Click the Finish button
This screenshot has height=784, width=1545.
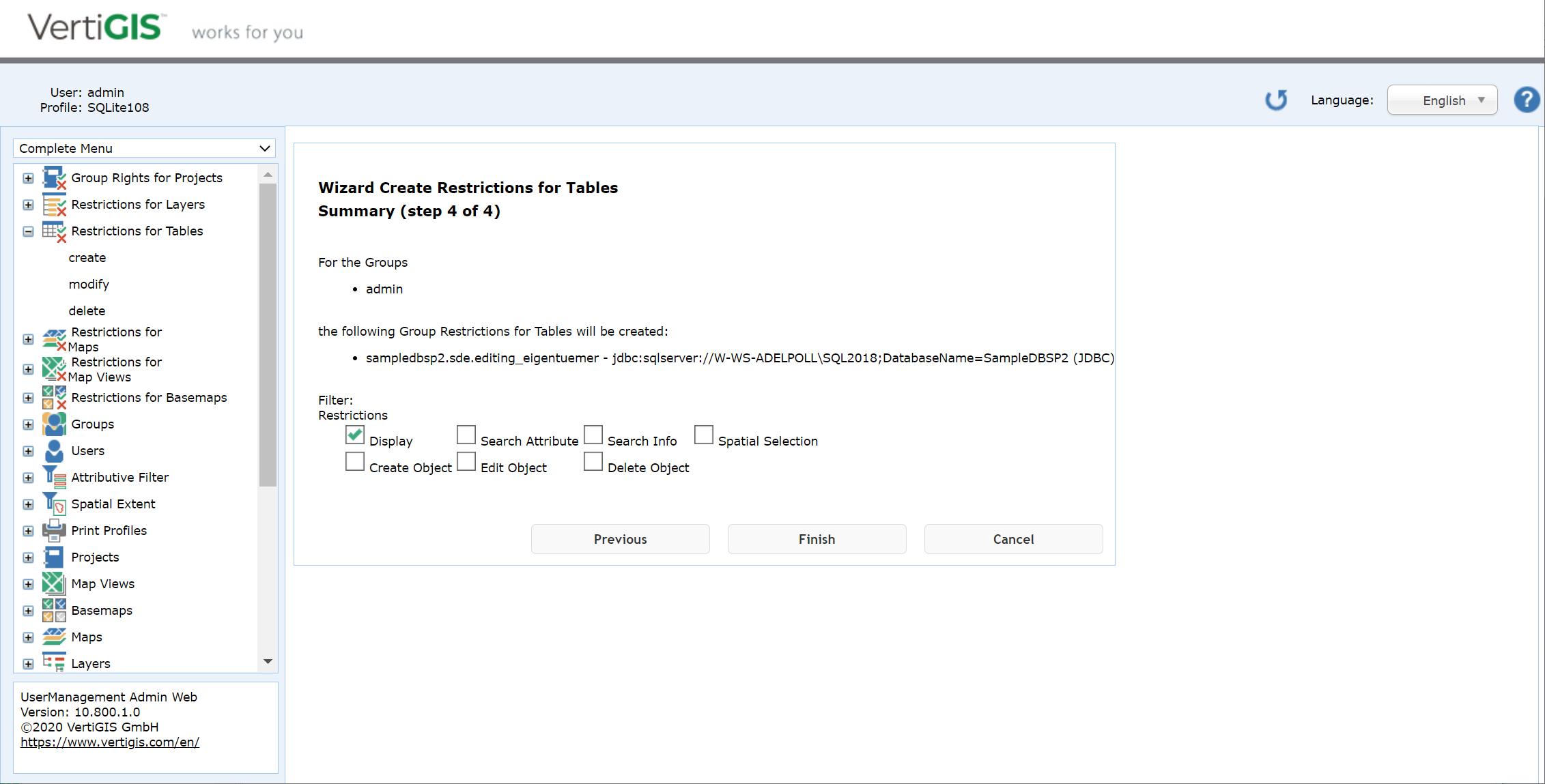click(x=817, y=539)
